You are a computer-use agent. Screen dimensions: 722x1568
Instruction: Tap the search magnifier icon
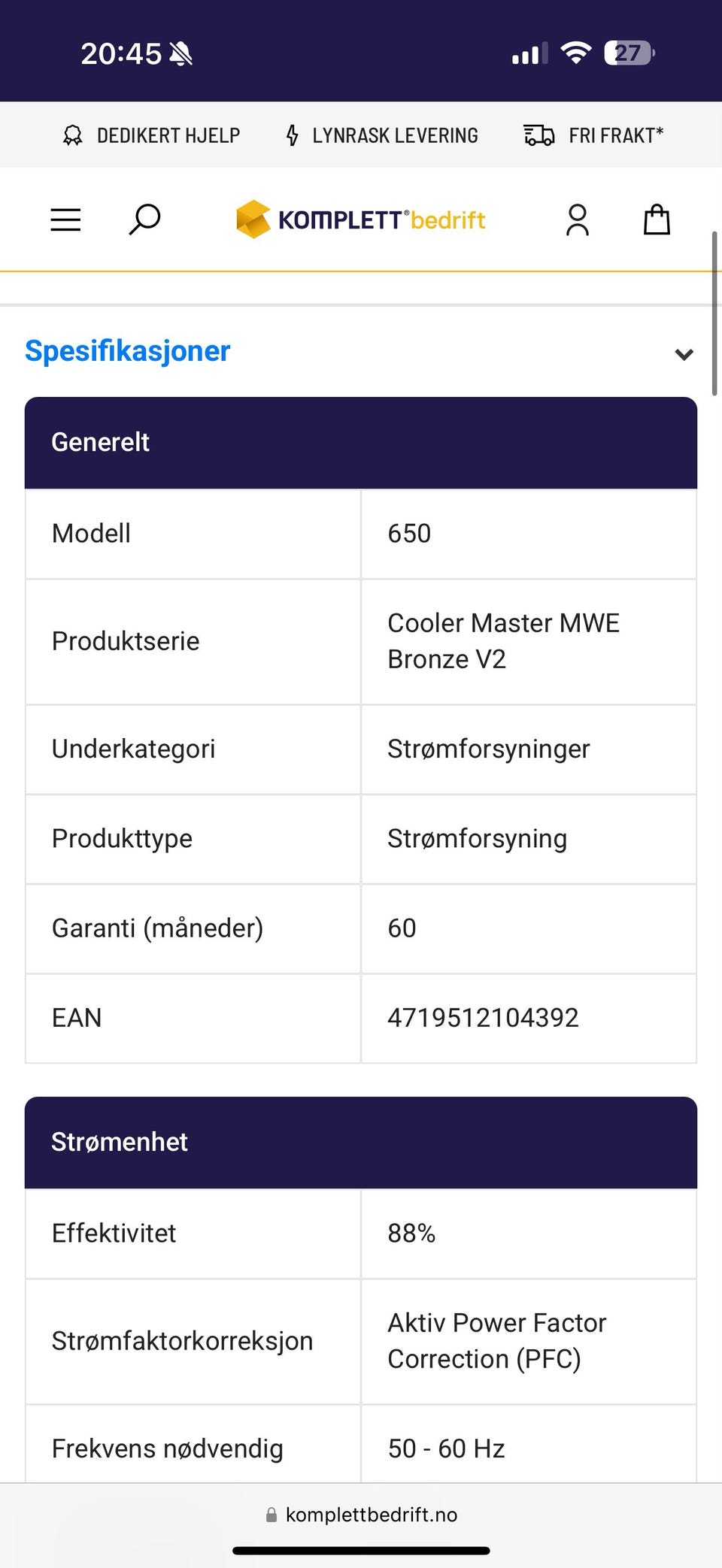click(x=144, y=219)
